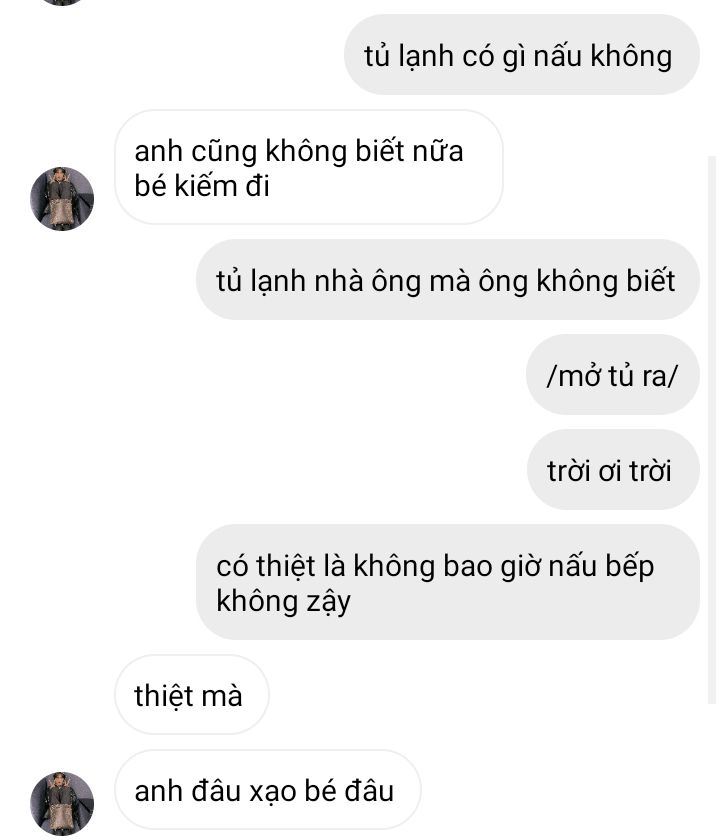Click the "anh cũng không biết nữa" message bubble
This screenshot has width=720, height=840.
click(x=309, y=167)
